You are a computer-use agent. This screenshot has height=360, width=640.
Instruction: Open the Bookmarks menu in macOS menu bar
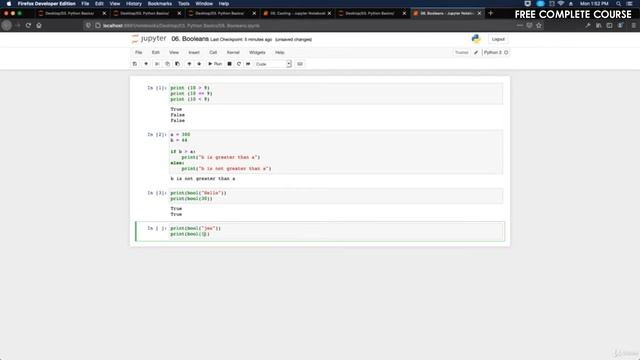click(160, 4)
